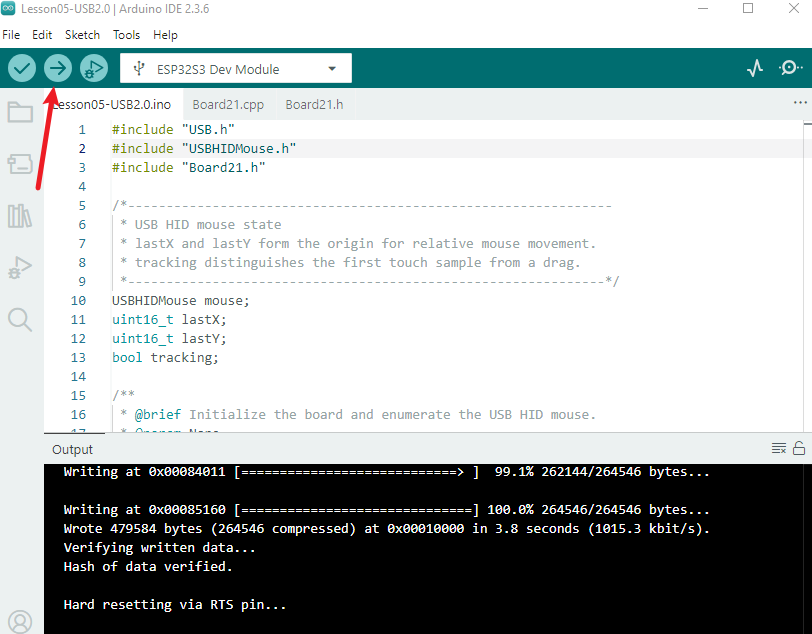Viewport: 812px width, 634px height.
Task: Open the Edit menu
Action: point(42,35)
